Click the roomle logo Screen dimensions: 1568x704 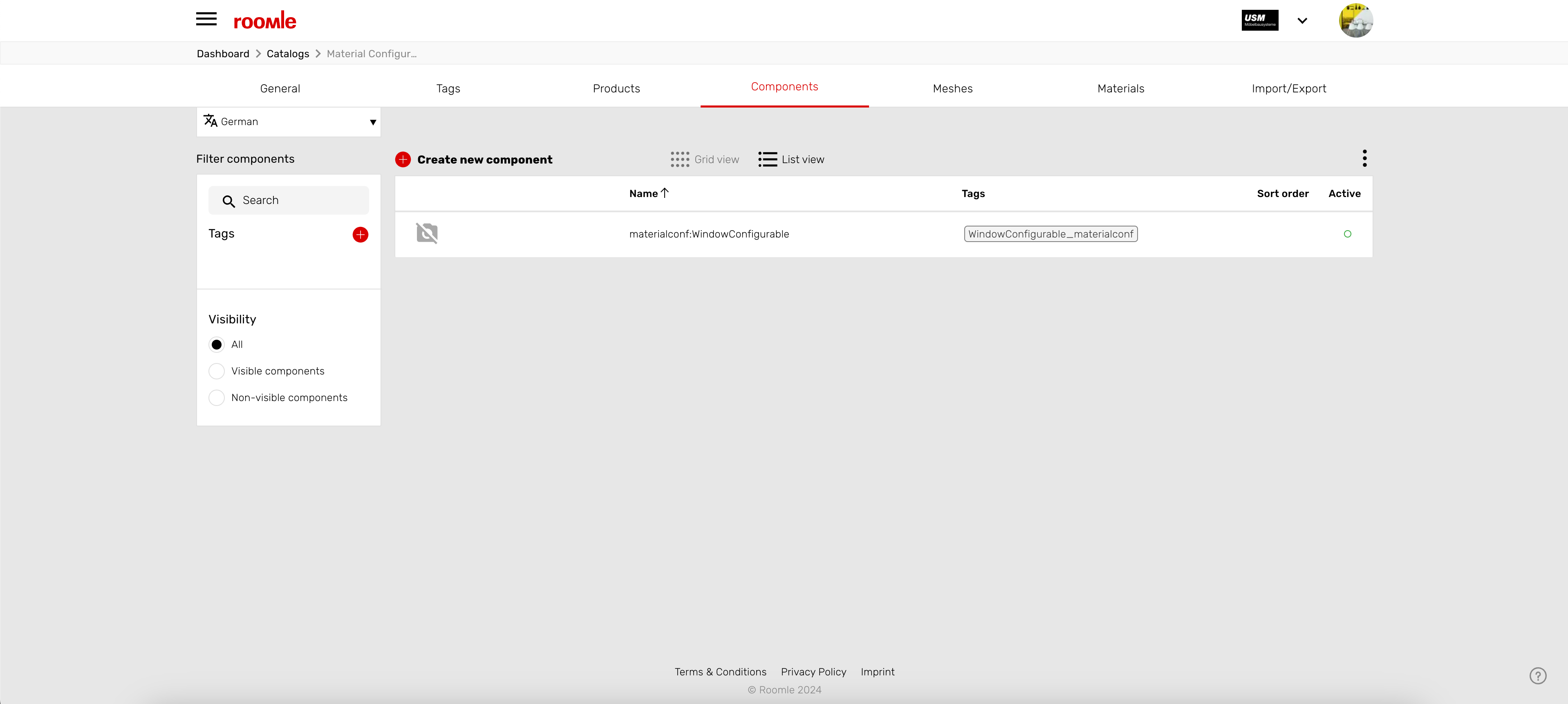265,21
